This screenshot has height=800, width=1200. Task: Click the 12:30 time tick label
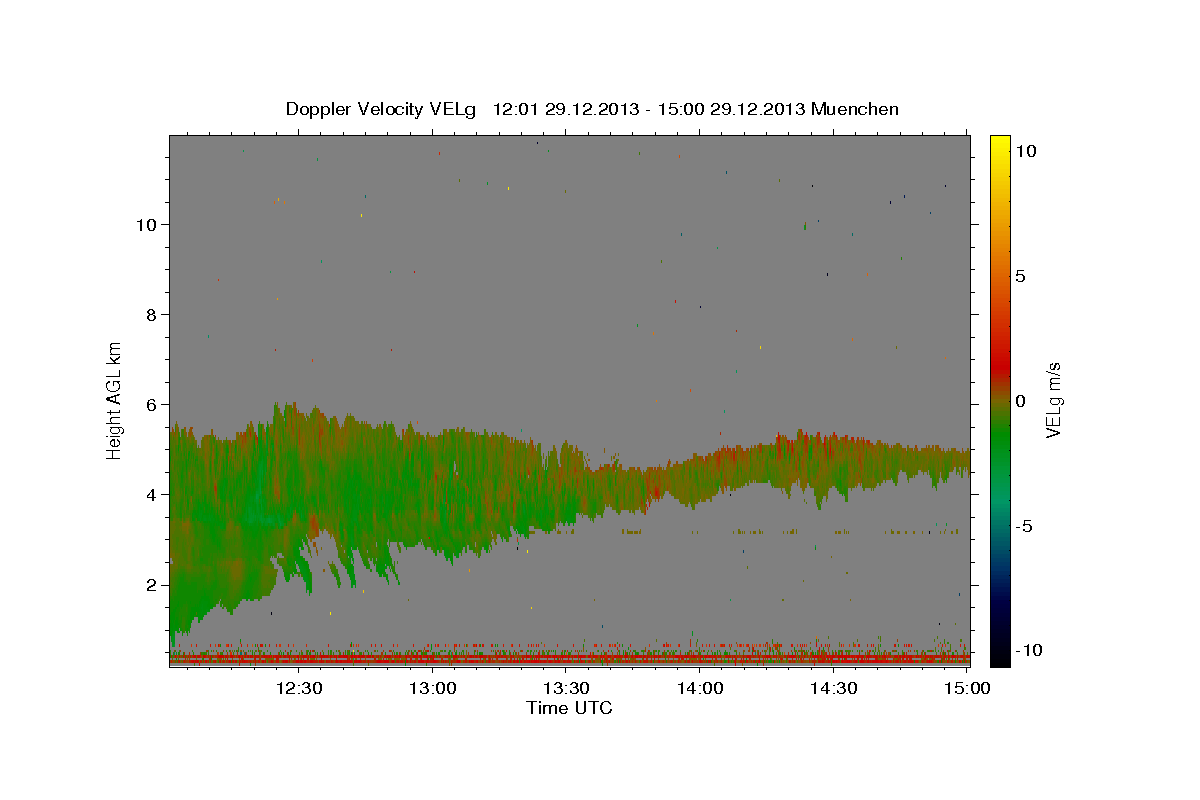pyautogui.click(x=298, y=688)
